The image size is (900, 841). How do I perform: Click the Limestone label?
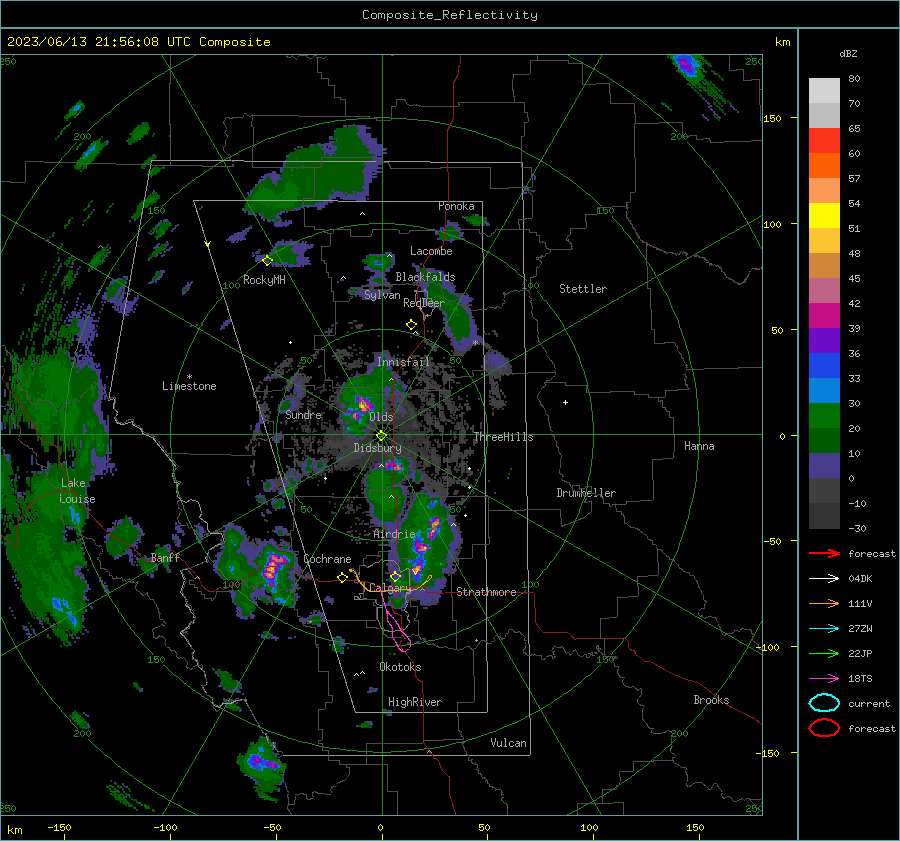click(189, 386)
